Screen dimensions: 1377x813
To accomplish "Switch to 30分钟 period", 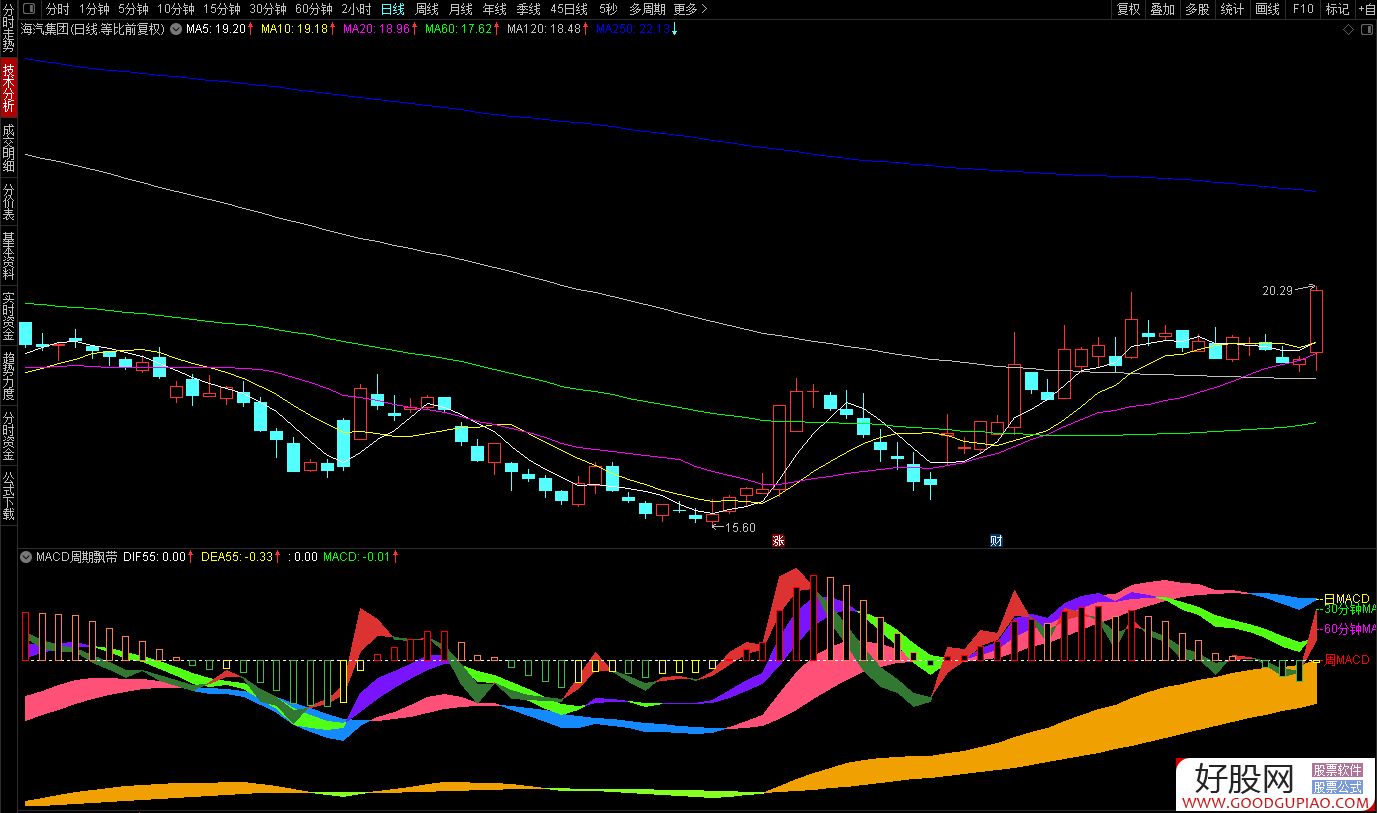I will coord(267,9).
